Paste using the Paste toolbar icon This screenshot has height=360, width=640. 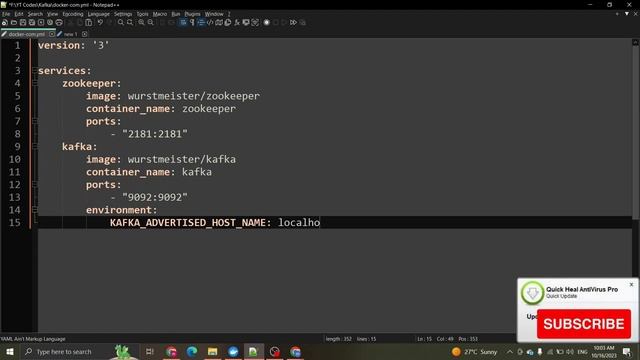89,22
